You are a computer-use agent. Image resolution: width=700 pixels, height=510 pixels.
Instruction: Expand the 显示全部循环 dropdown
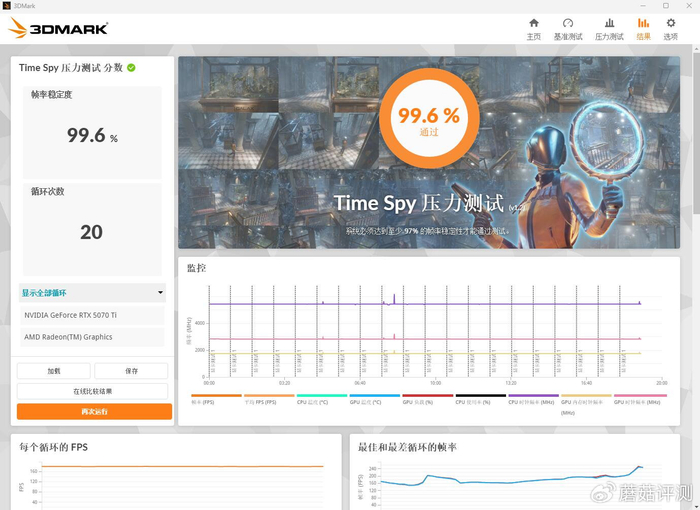pyautogui.click(x=92, y=293)
